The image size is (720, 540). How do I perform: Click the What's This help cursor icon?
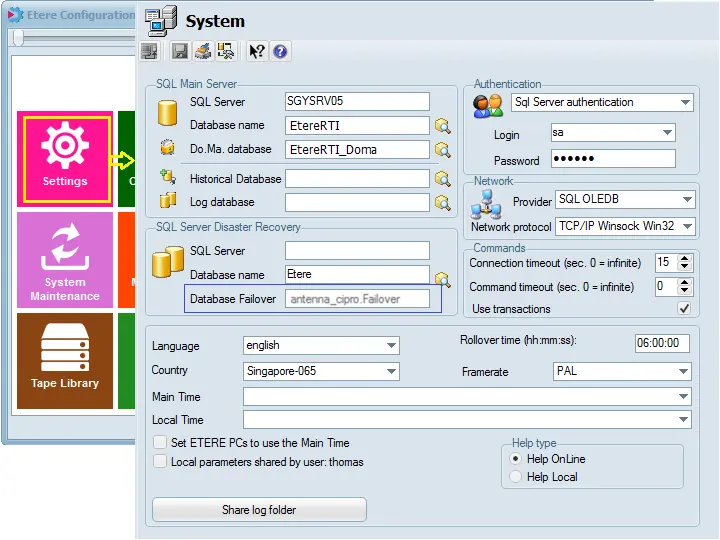click(257, 51)
